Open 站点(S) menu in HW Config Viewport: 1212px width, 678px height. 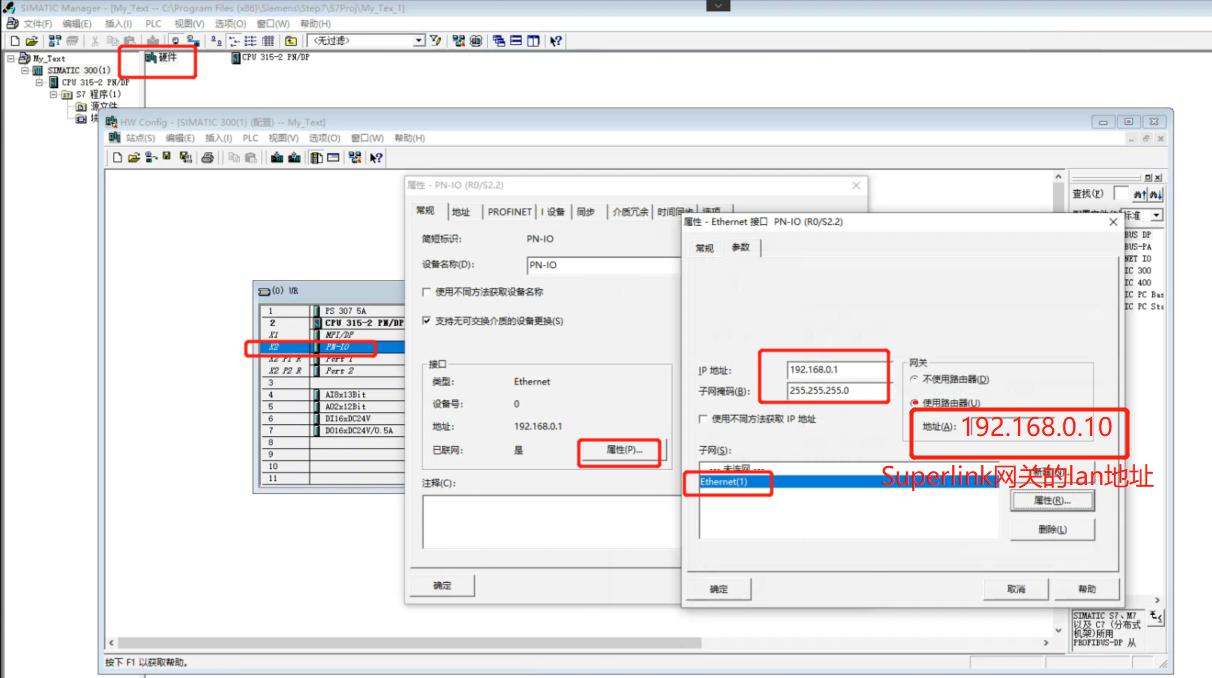tap(140, 138)
